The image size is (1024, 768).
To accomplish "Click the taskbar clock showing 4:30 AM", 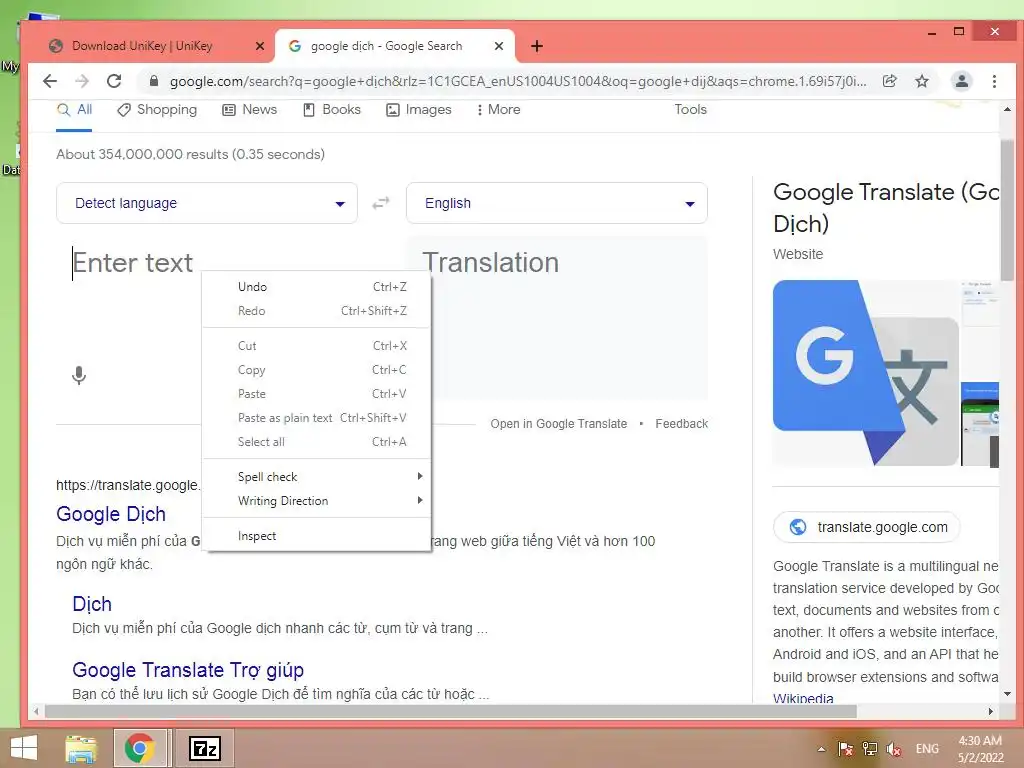I will point(980,749).
